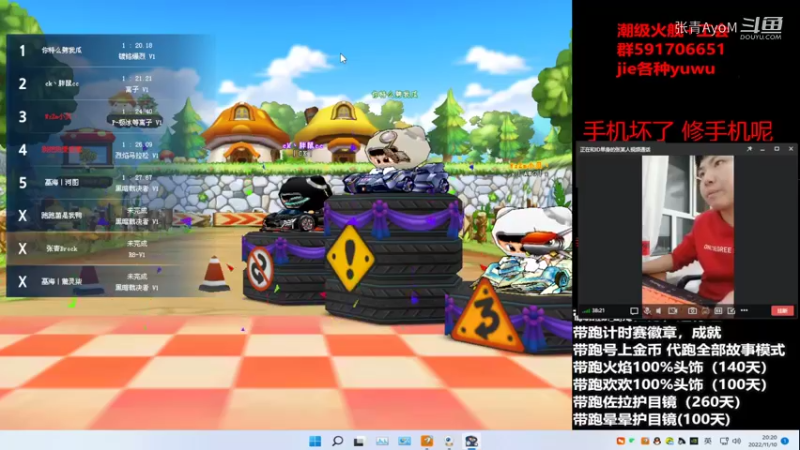Open taskbar Search magnifier
Image resolution: width=800 pixels, height=450 pixels.
337,441
